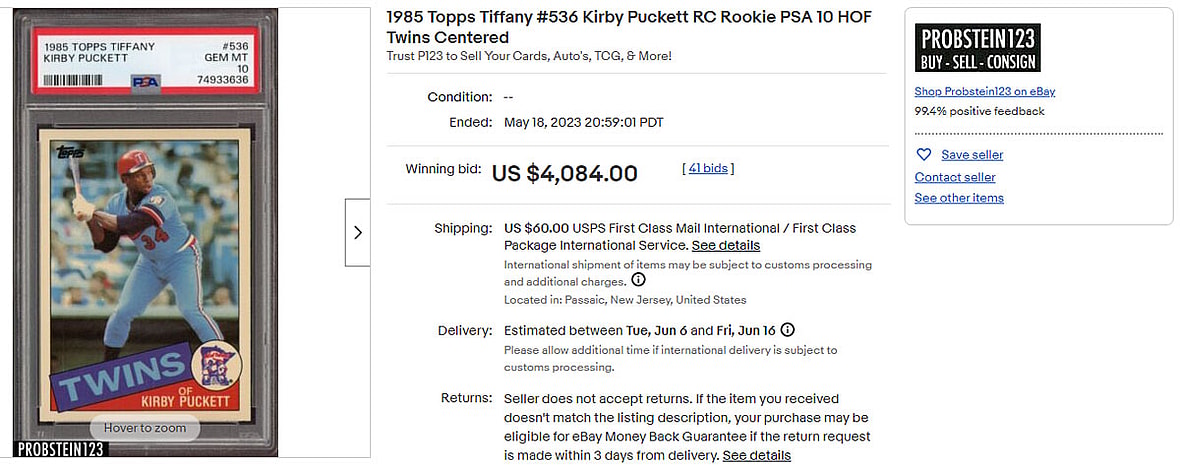Click the 'Save seller' link
This screenshot has height=467, width=1180.
click(972, 155)
